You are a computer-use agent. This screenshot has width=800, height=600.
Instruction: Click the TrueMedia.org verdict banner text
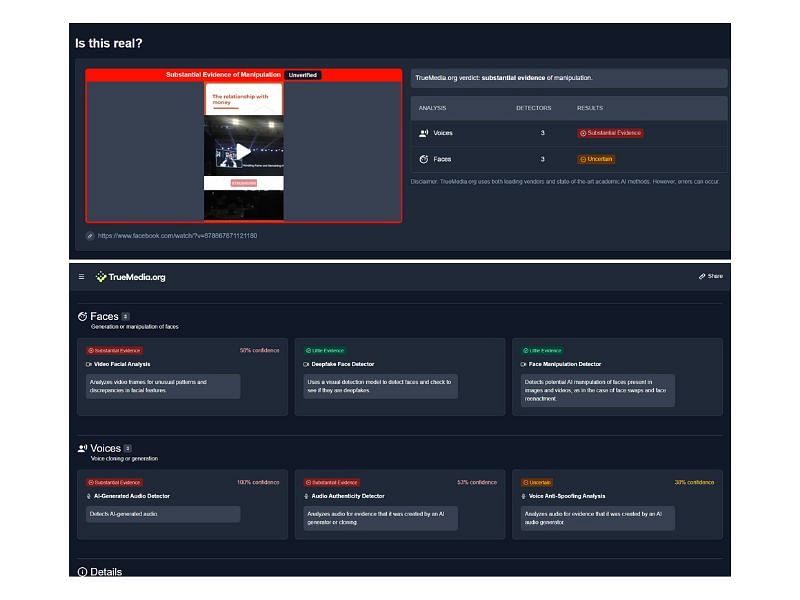504,78
